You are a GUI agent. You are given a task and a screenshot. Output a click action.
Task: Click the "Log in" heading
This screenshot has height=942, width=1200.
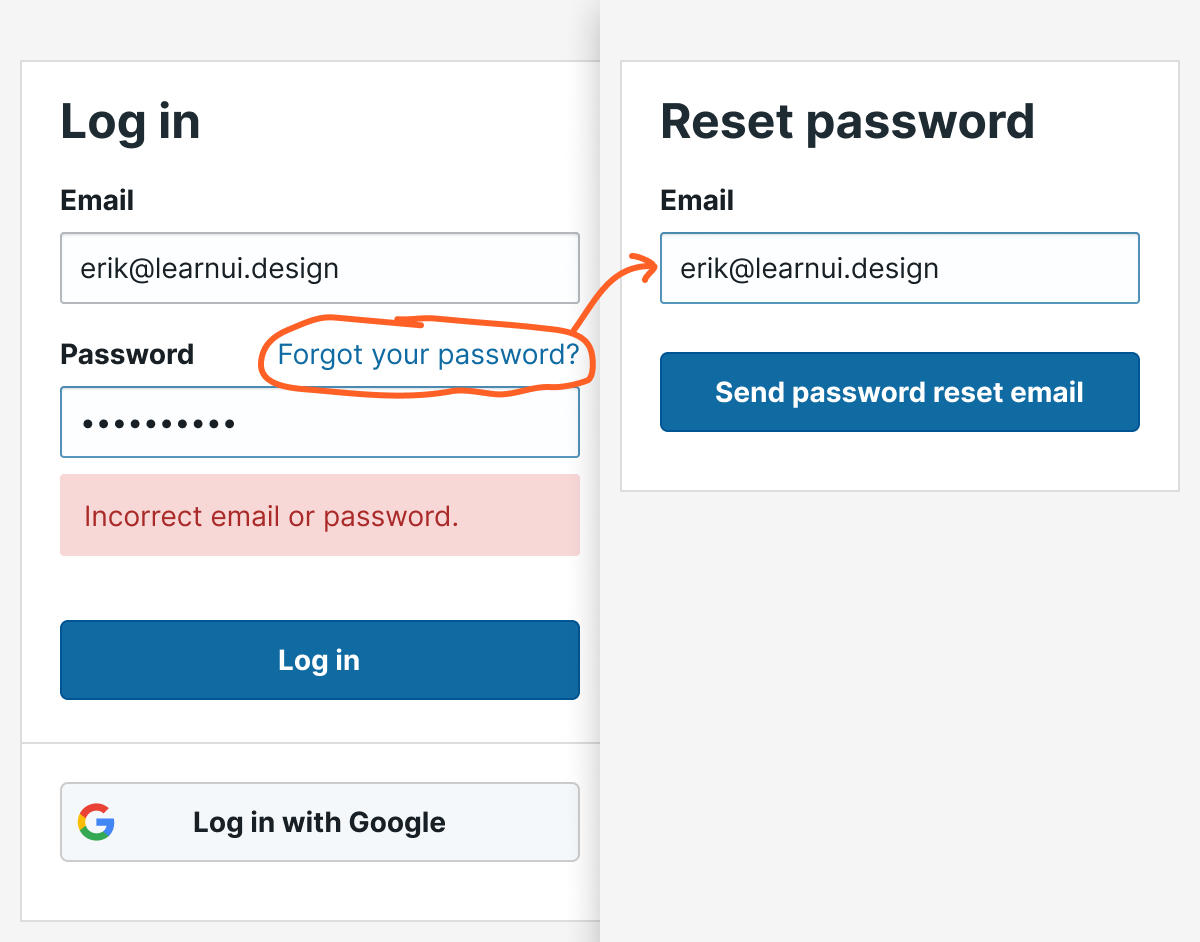click(130, 122)
